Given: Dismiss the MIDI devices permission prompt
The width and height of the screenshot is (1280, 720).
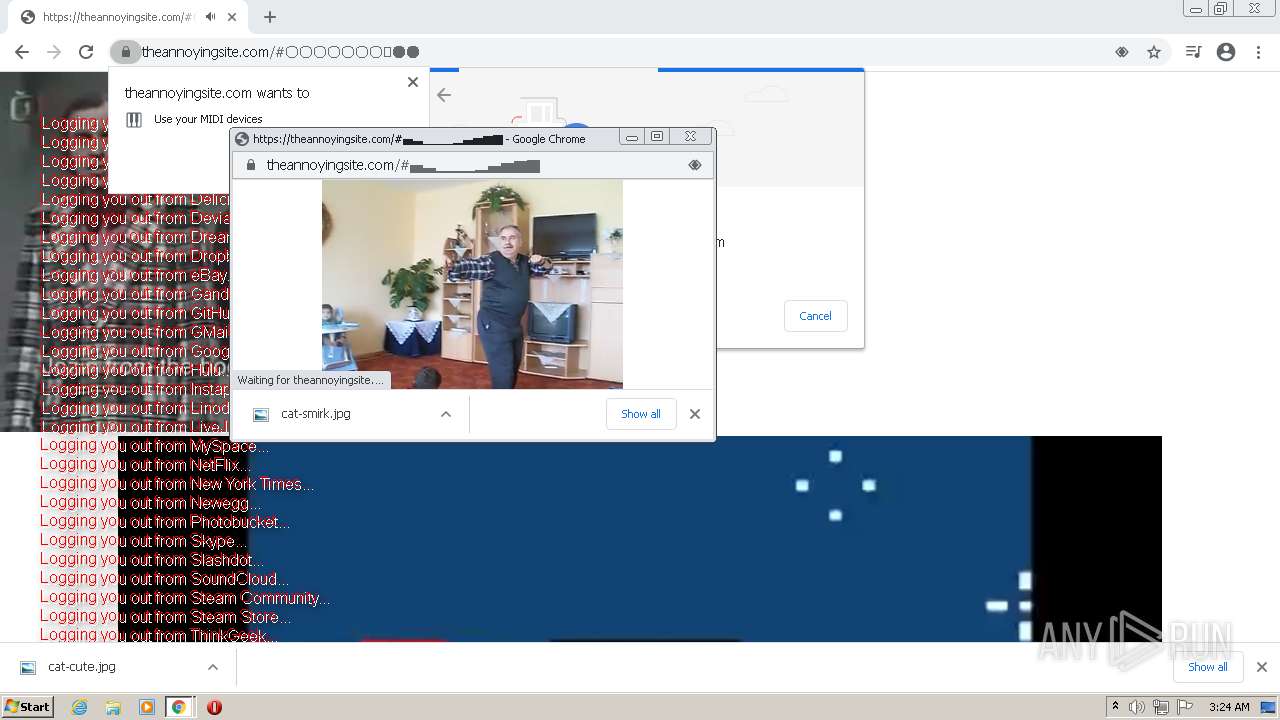Looking at the screenshot, I should click(x=413, y=82).
